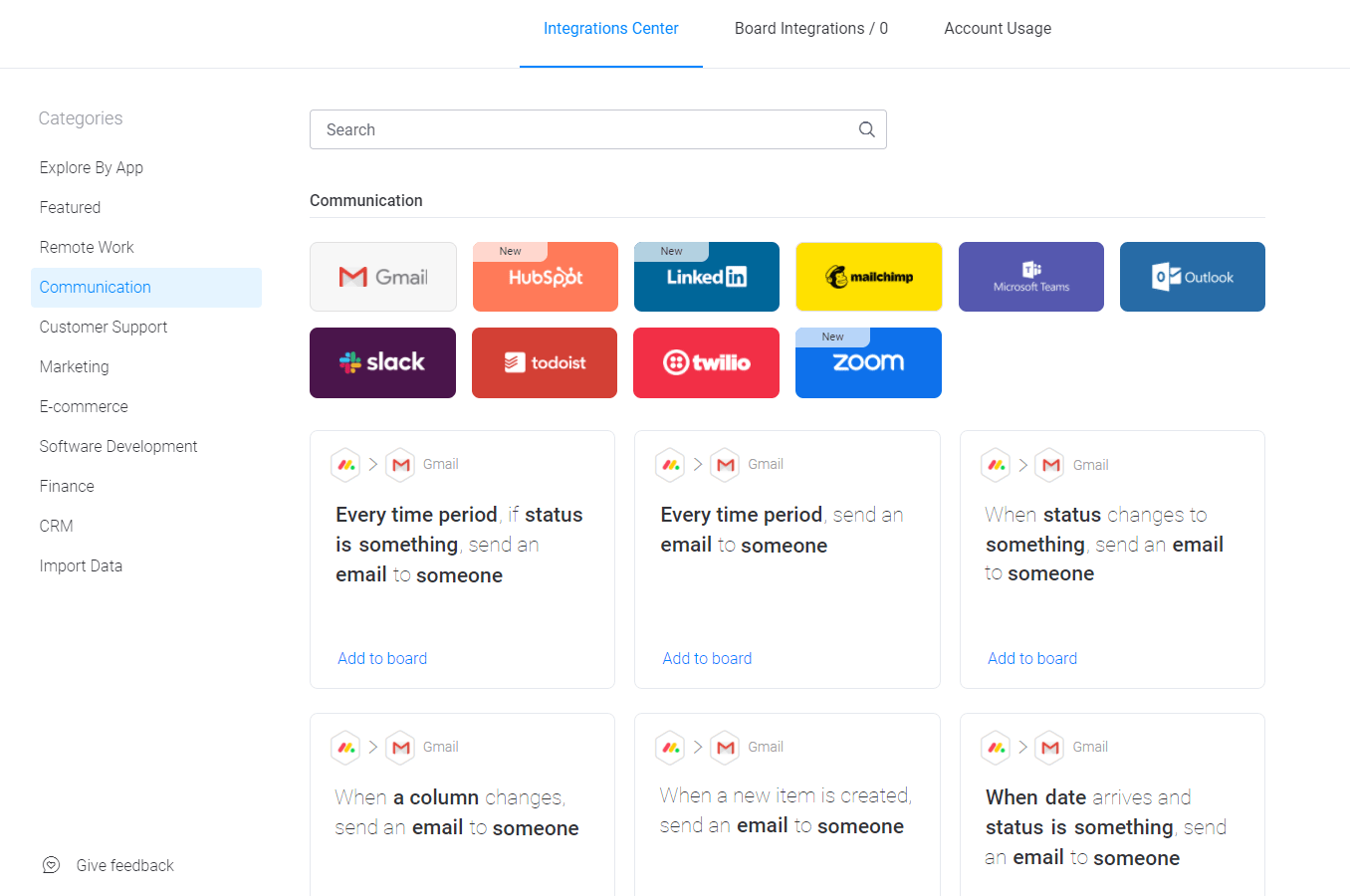The image size is (1350, 896).
Task: Click 'When status changes to something' recipe text
Action: (x=1104, y=544)
